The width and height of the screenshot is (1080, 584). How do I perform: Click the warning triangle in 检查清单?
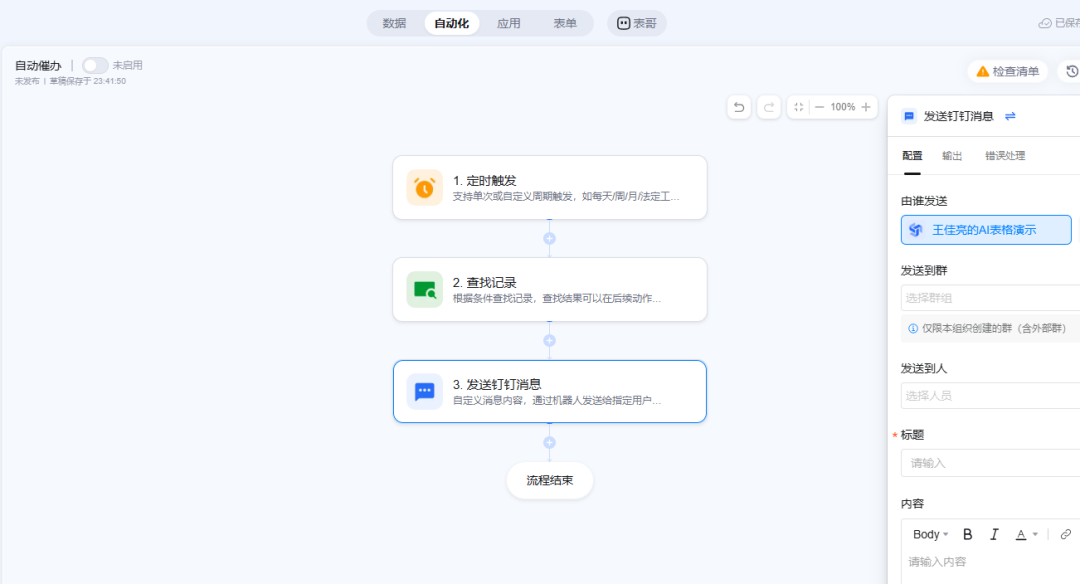tap(983, 71)
